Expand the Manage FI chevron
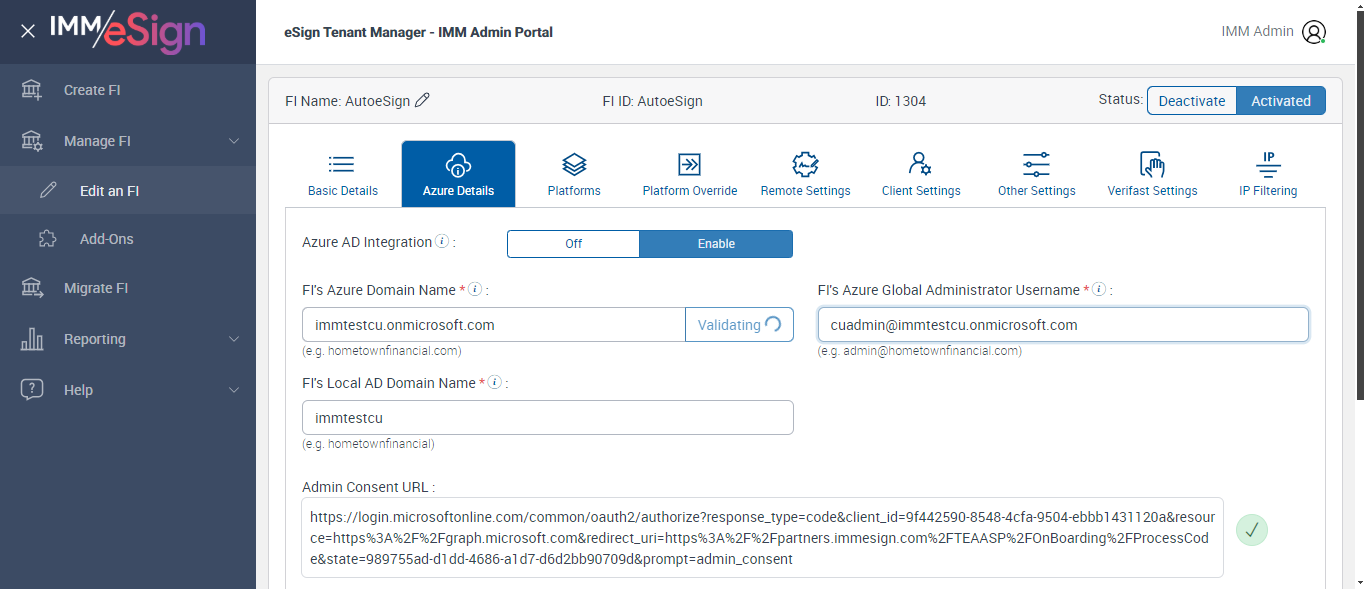This screenshot has width=1366, height=589. click(x=234, y=141)
